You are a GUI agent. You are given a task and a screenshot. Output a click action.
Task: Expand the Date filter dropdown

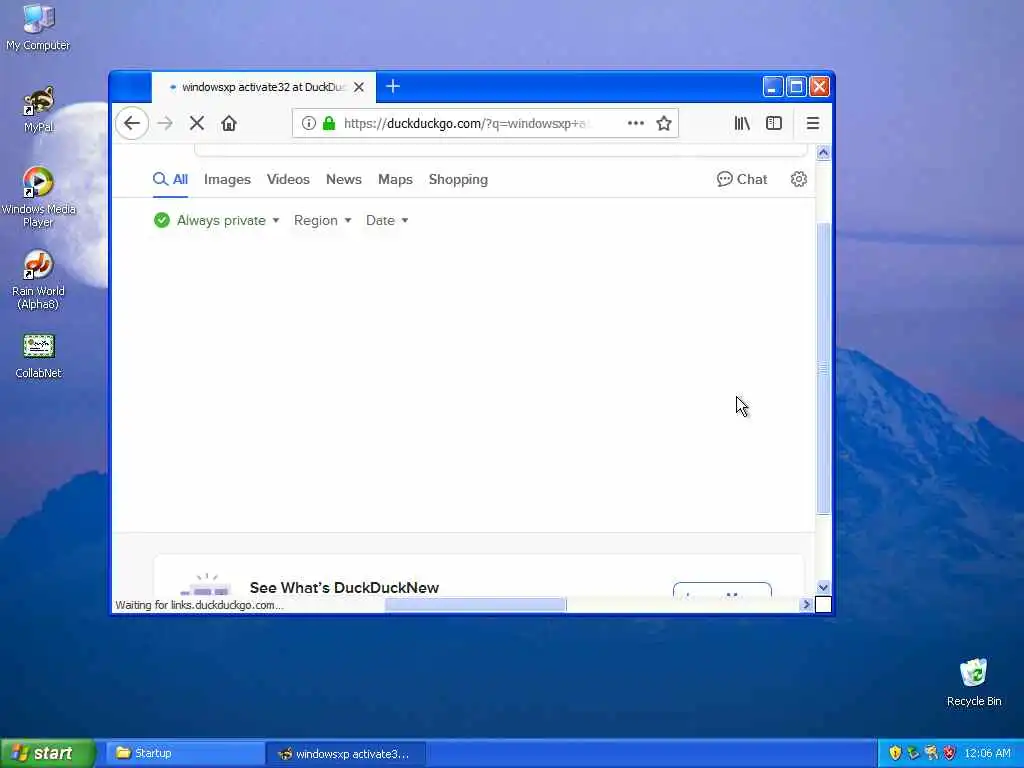point(387,220)
